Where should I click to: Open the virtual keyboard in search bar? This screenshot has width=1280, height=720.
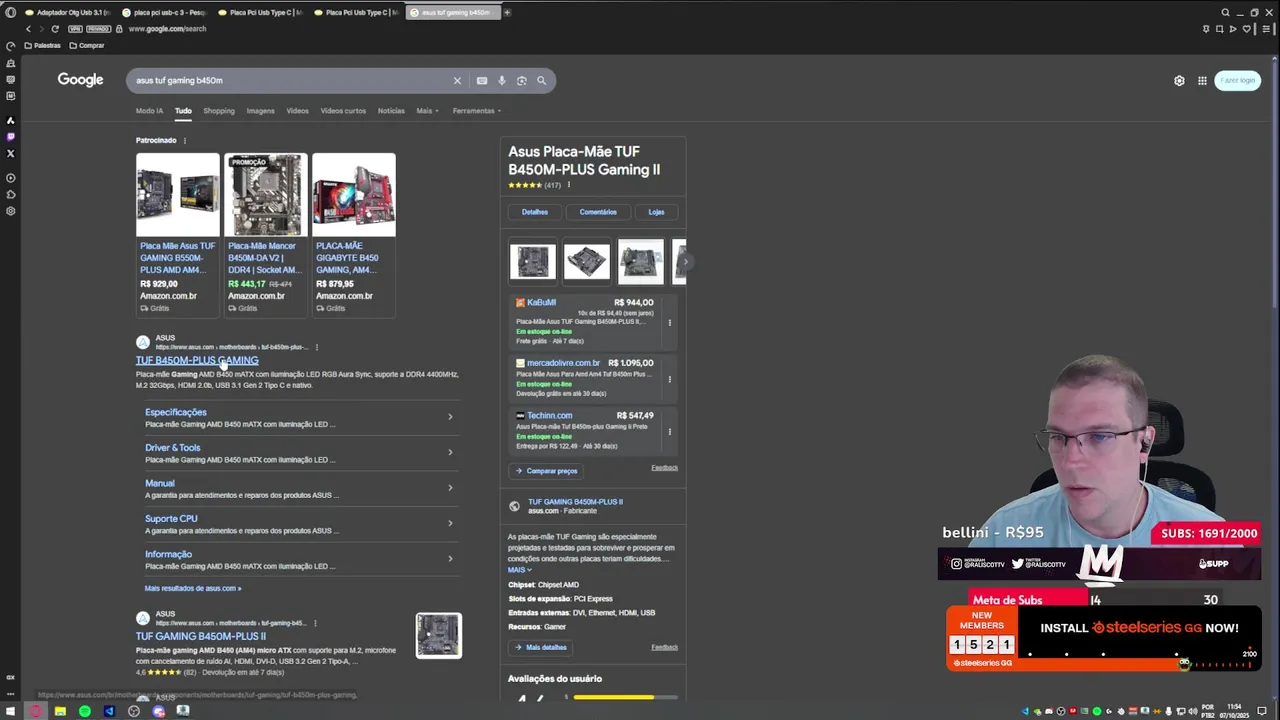pyautogui.click(x=482, y=80)
